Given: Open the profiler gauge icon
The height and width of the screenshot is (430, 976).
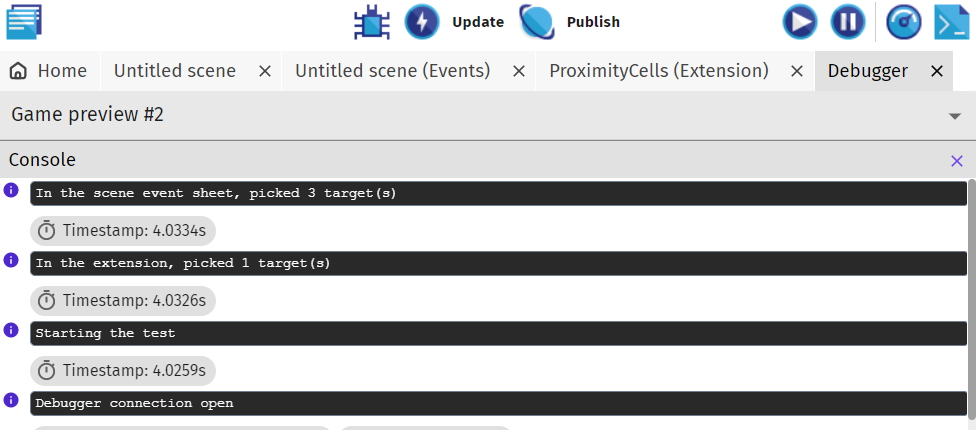Looking at the screenshot, I should coord(903,22).
